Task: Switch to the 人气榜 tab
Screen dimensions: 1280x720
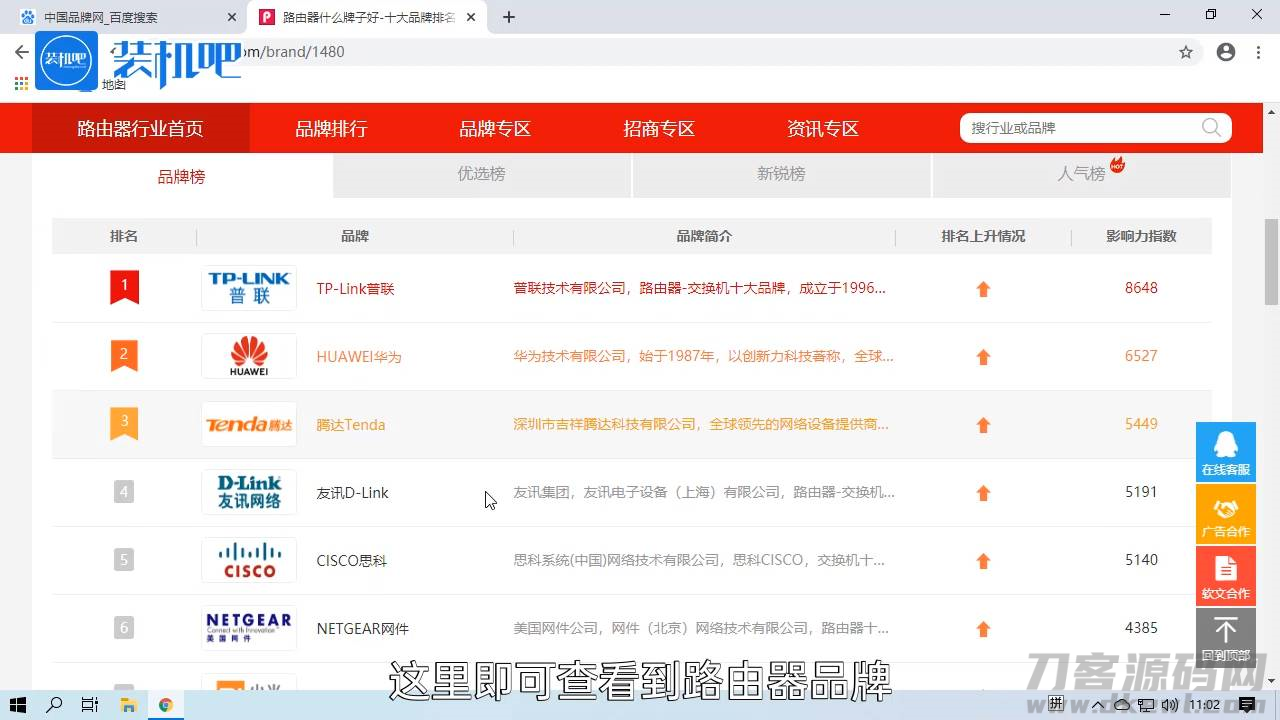Action: point(1081,174)
